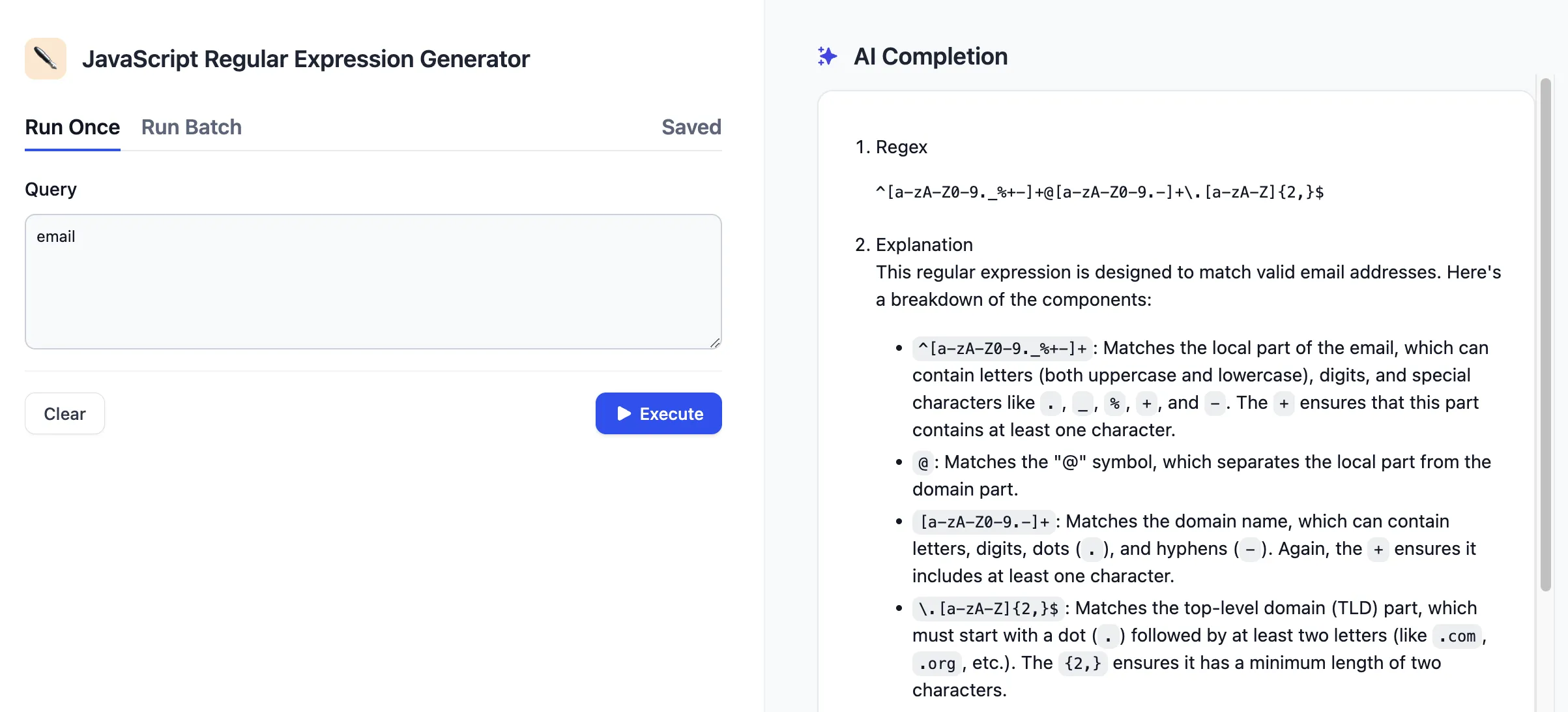Click the .com inline code example

(1457, 636)
